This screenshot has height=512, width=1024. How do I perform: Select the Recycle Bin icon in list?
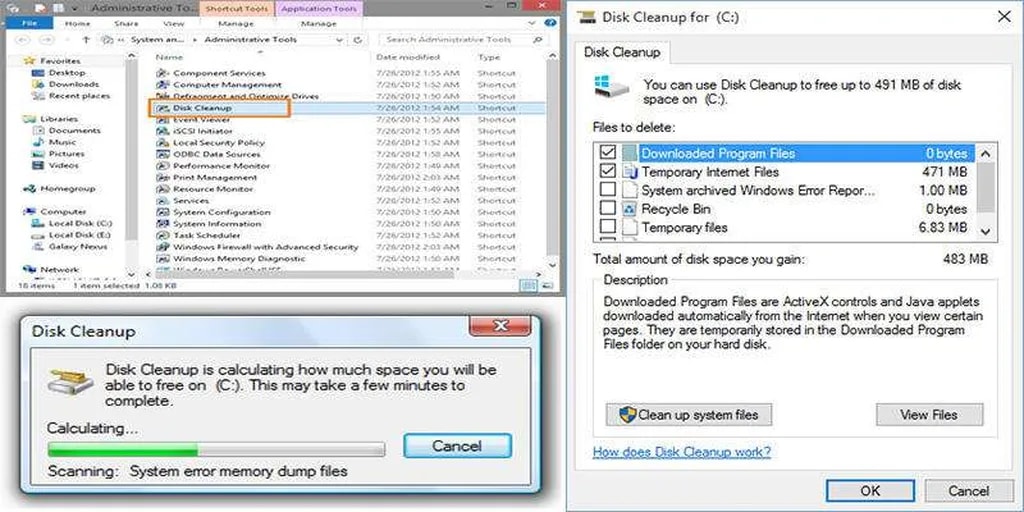(629, 209)
